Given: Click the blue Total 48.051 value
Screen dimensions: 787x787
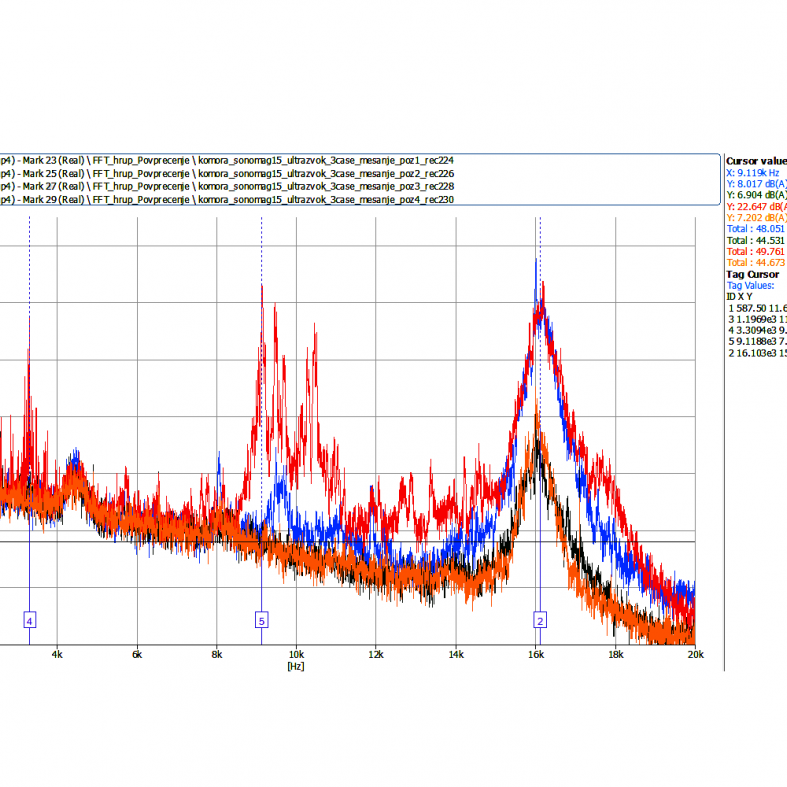Looking at the screenshot, I should pyautogui.click(x=756, y=229).
